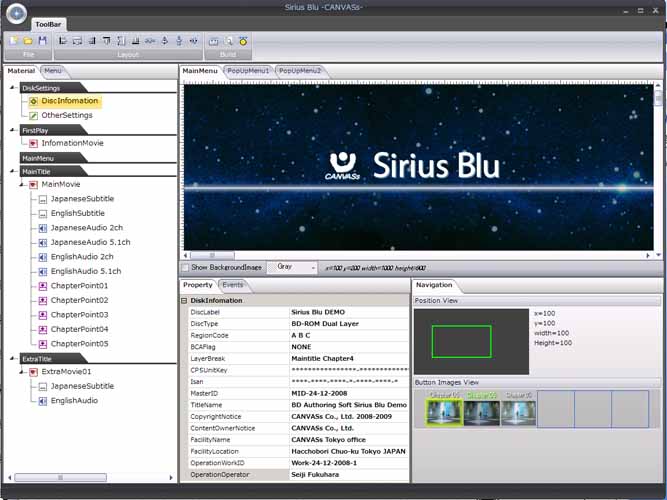This screenshot has height=500, width=667.
Task: Select the Navigation tab
Action: pos(434,285)
